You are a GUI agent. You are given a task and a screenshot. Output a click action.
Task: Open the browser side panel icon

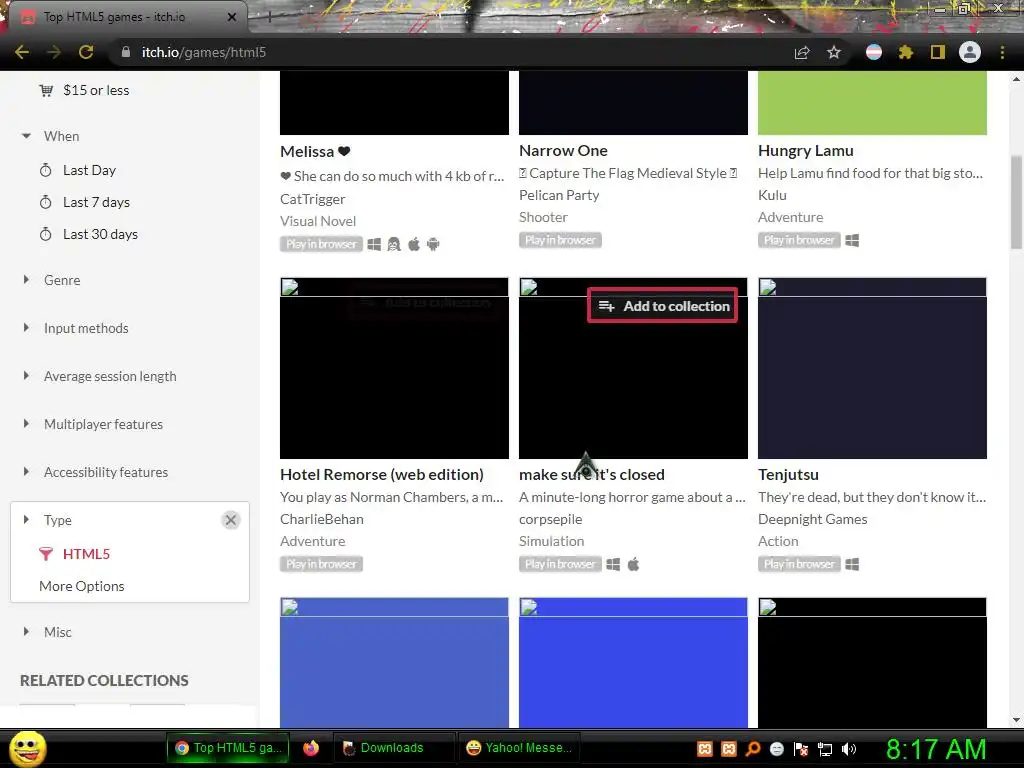coord(938,52)
